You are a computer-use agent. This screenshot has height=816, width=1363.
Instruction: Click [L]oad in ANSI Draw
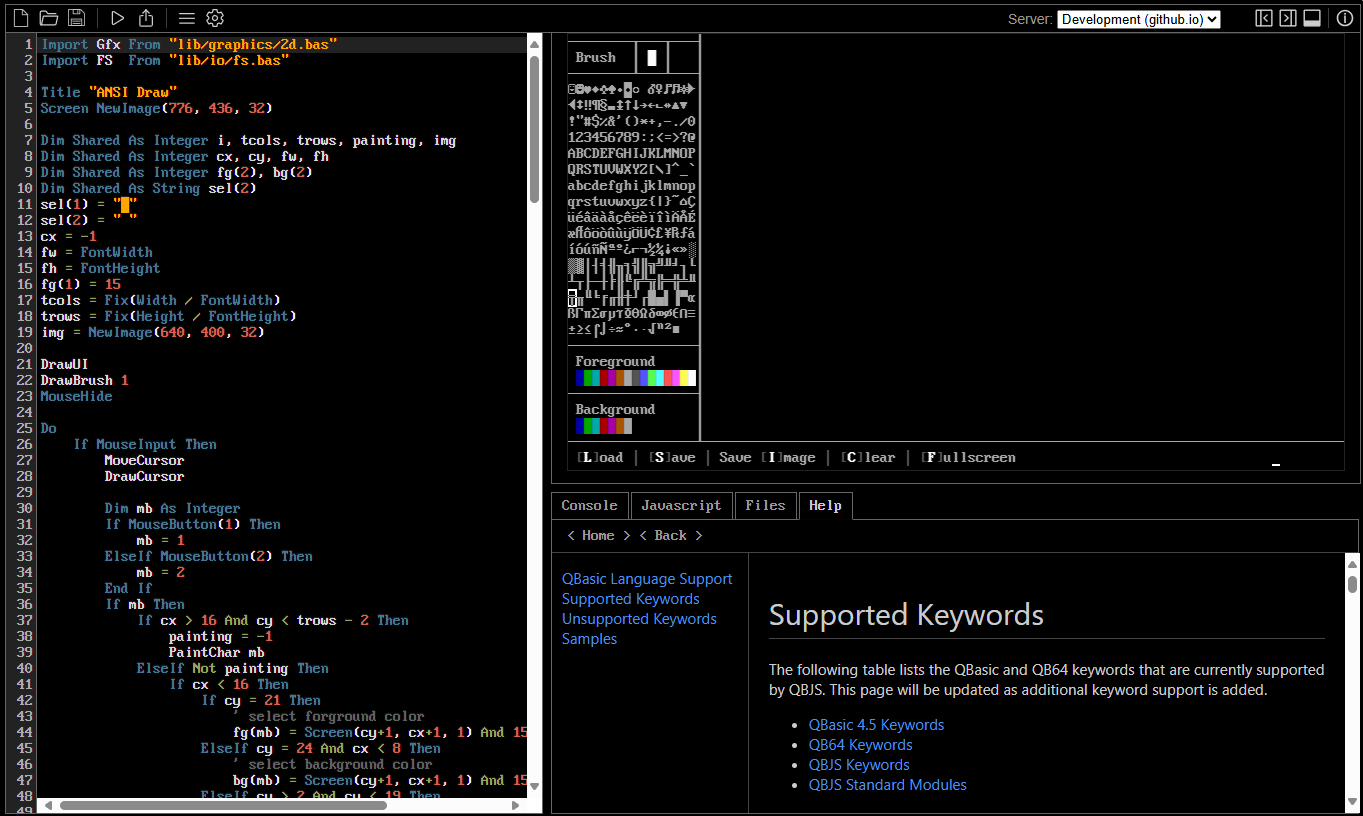click(x=600, y=457)
